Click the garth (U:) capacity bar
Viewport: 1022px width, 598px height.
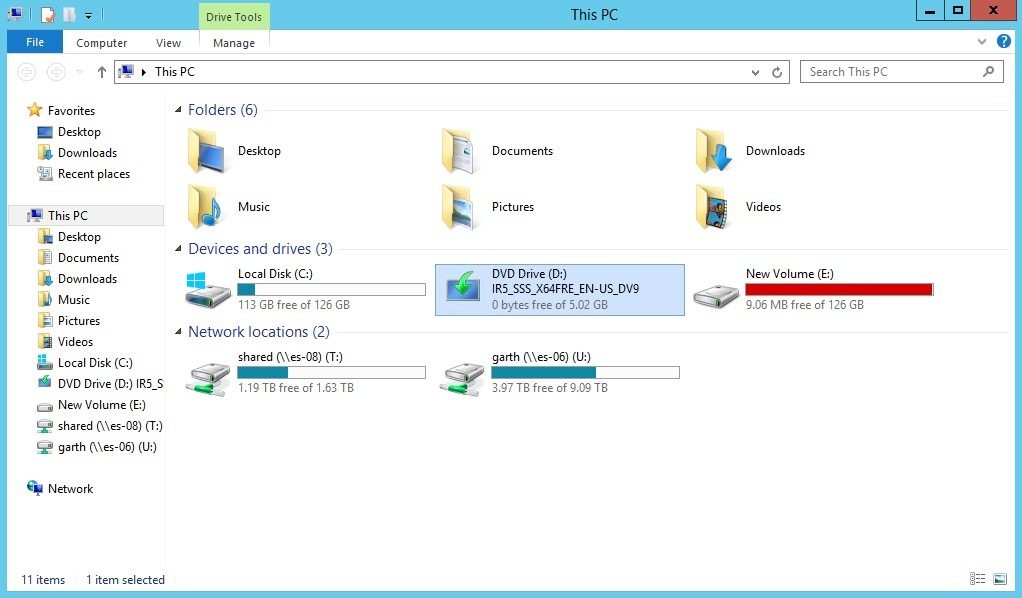coord(585,372)
